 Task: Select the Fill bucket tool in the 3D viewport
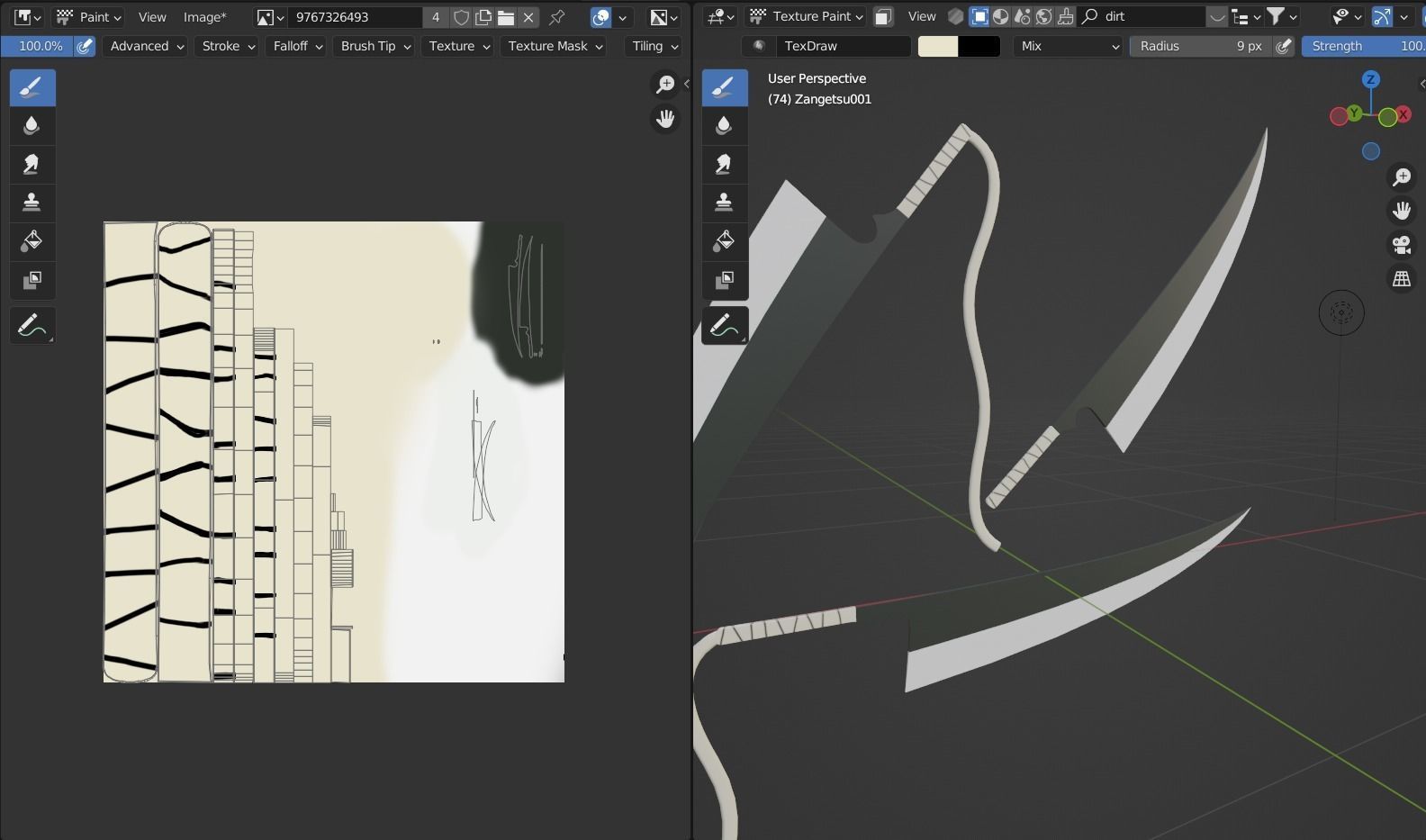pos(725,241)
